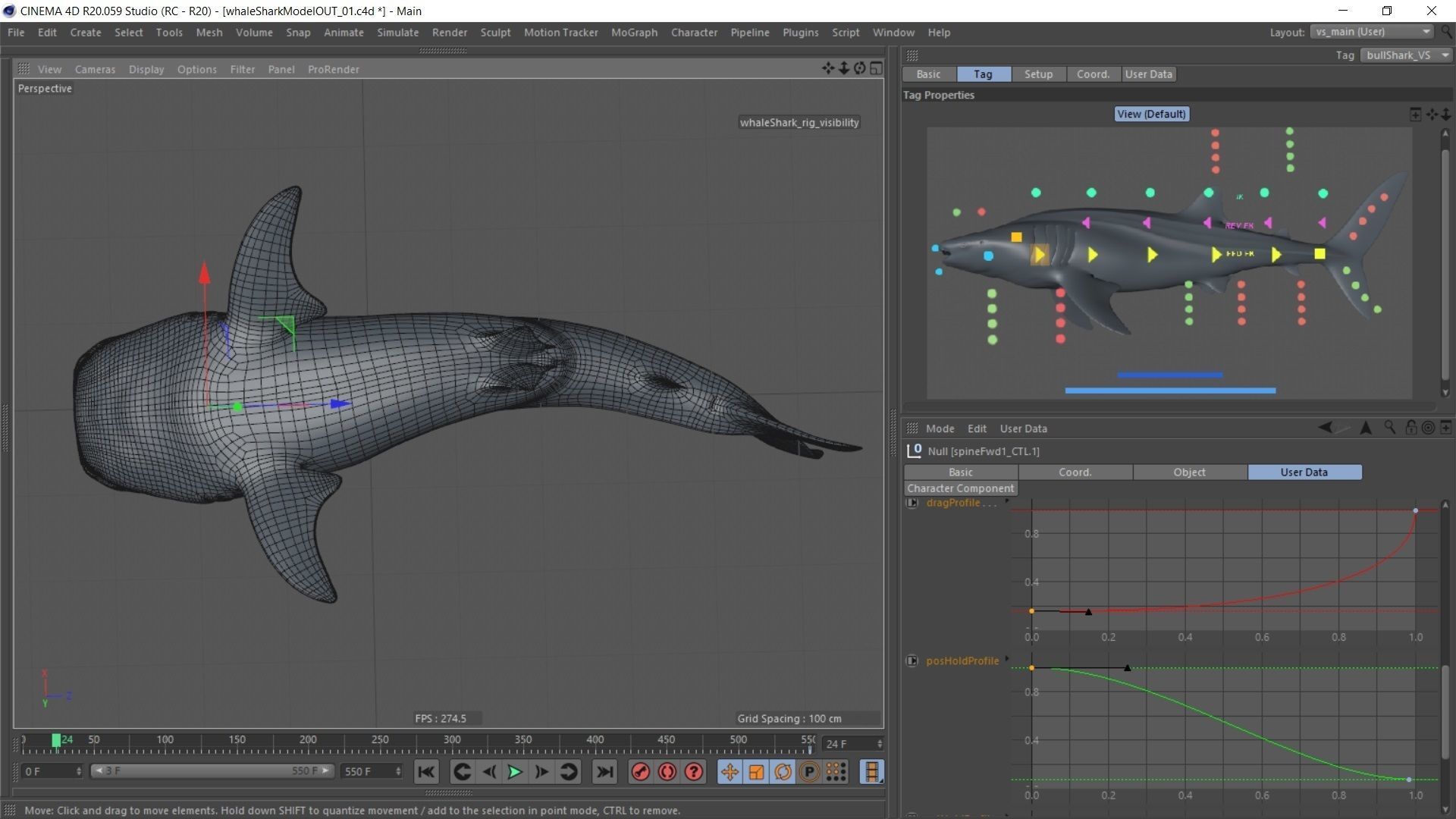Toggle posHoldProfile animation keyframe circle
Viewport: 1456px width, 819px height.
click(912, 661)
